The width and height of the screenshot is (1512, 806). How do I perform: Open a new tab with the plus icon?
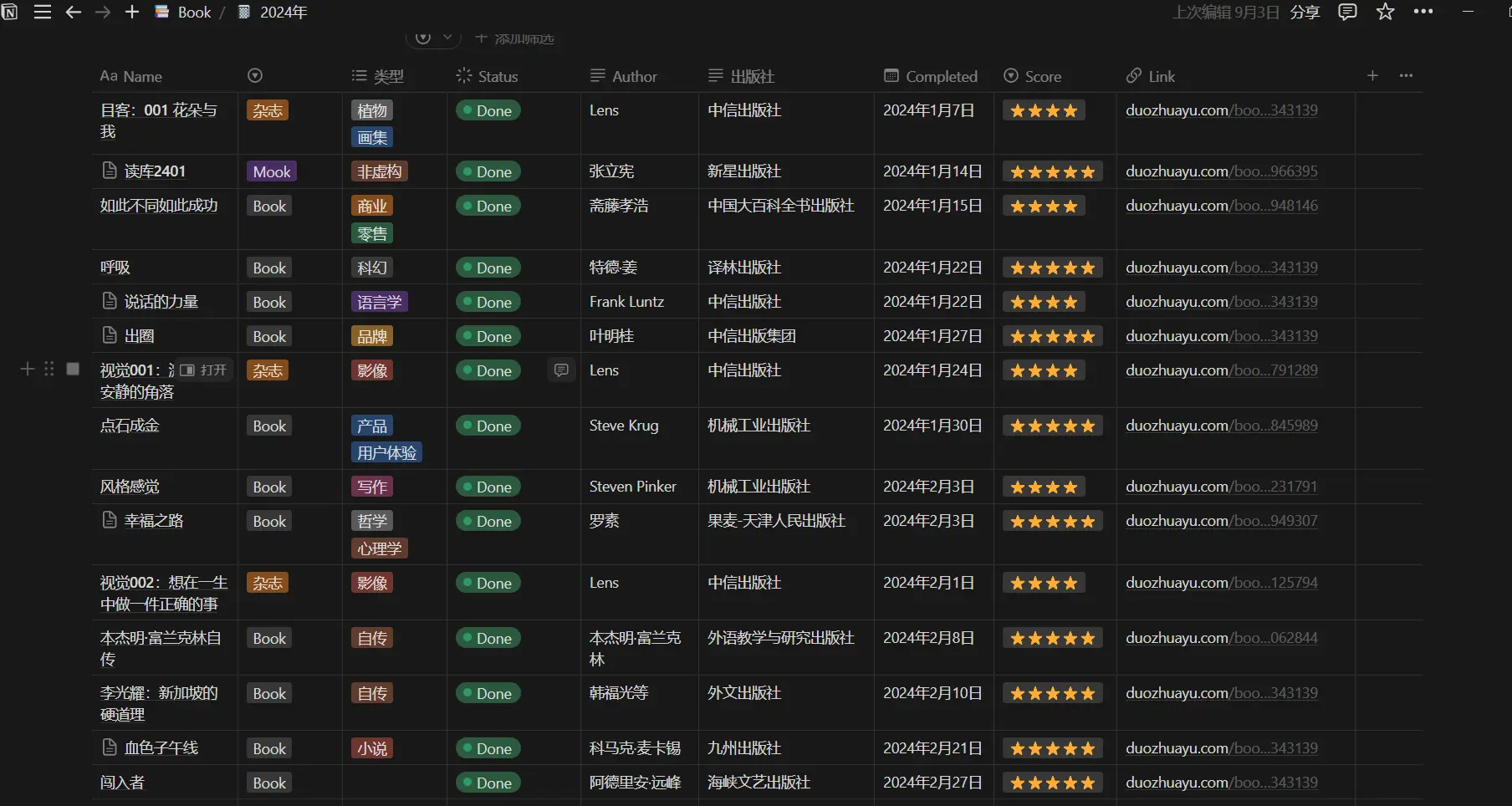(131, 12)
